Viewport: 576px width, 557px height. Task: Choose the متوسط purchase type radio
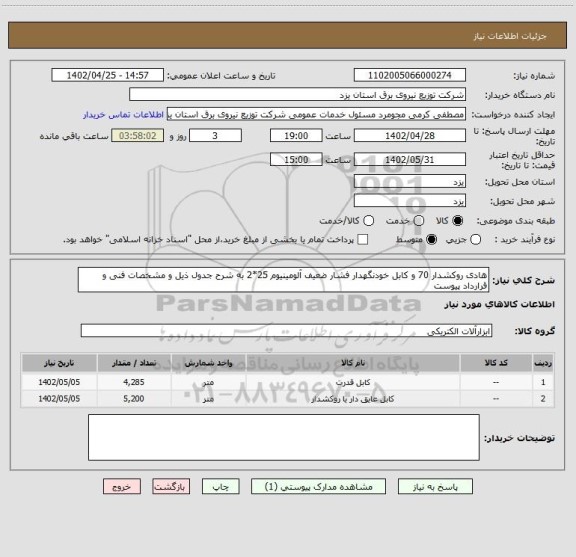pyautogui.click(x=431, y=240)
